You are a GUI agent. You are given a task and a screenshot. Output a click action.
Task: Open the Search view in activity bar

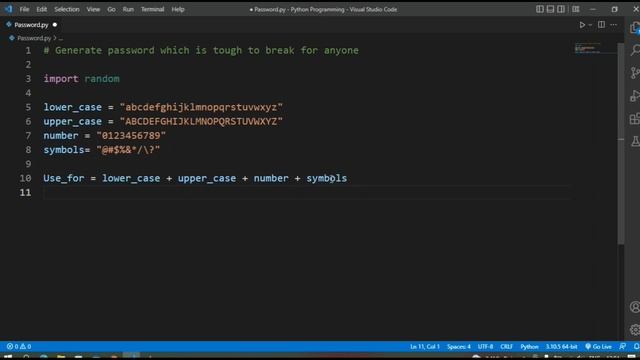pyautogui.click(x=635, y=51)
